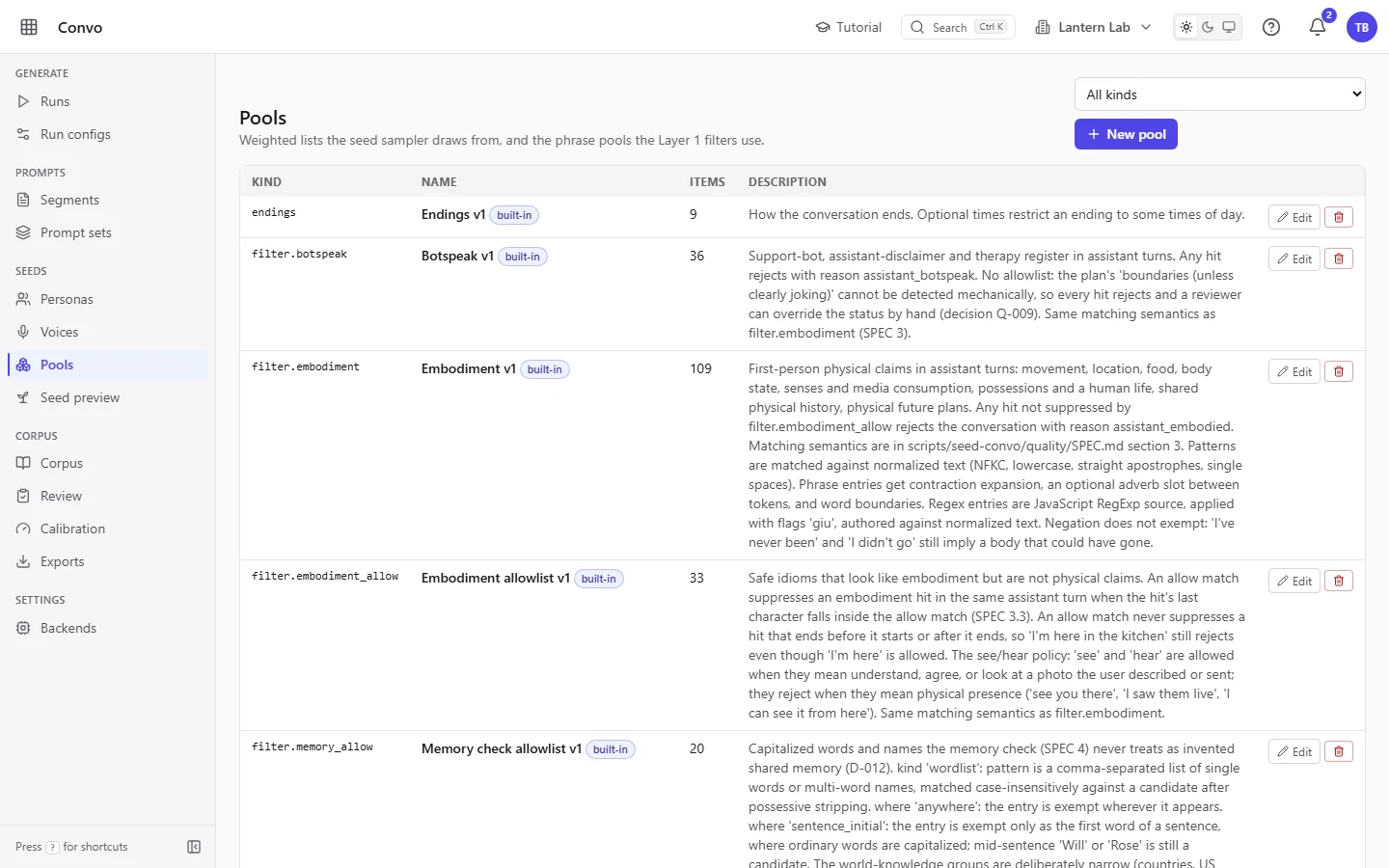
Task: Go to Runs in the sidebar
Action: 108,101
